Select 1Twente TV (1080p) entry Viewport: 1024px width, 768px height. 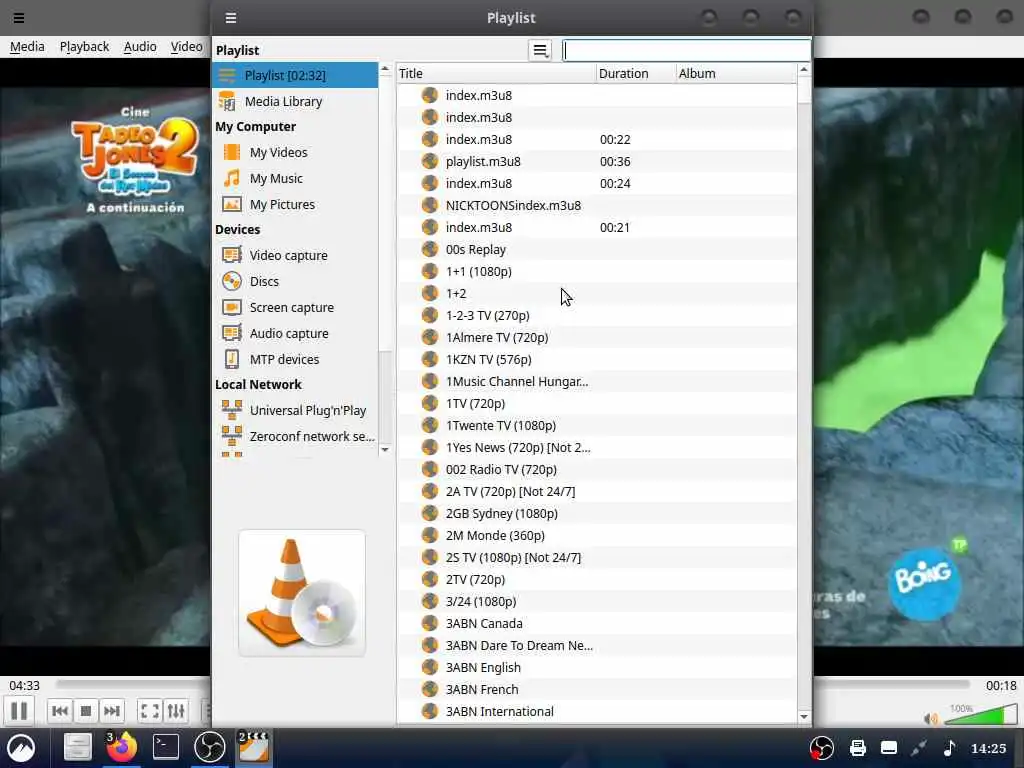click(x=596, y=425)
